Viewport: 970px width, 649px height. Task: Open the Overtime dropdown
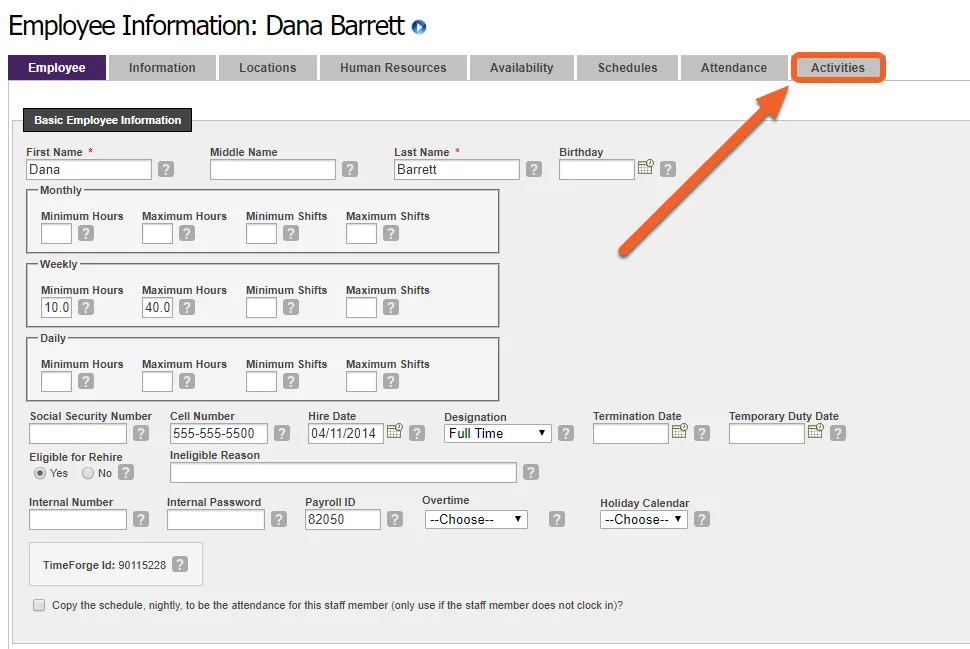point(476,519)
